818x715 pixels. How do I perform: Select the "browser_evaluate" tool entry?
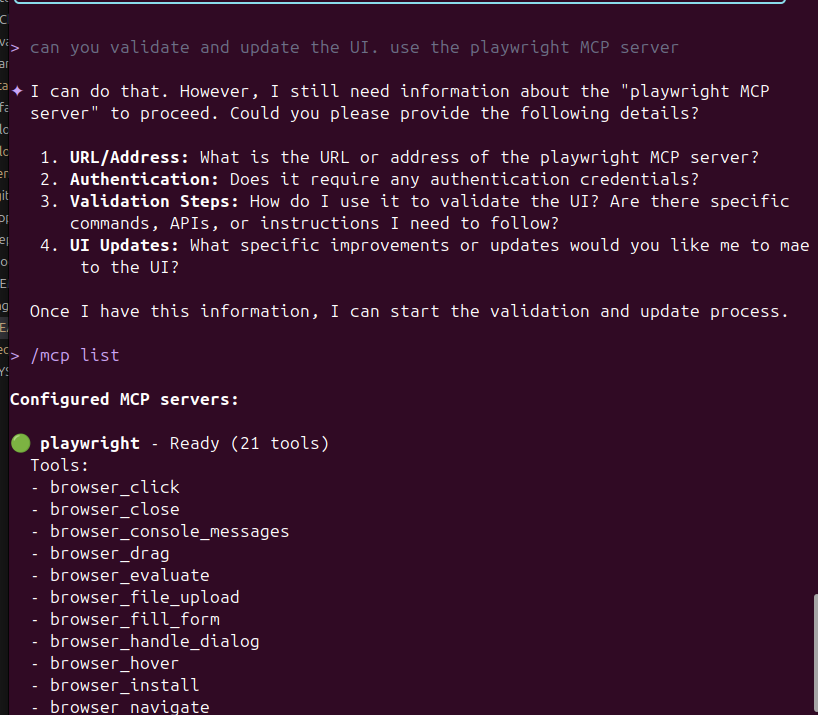[x=130, y=575]
